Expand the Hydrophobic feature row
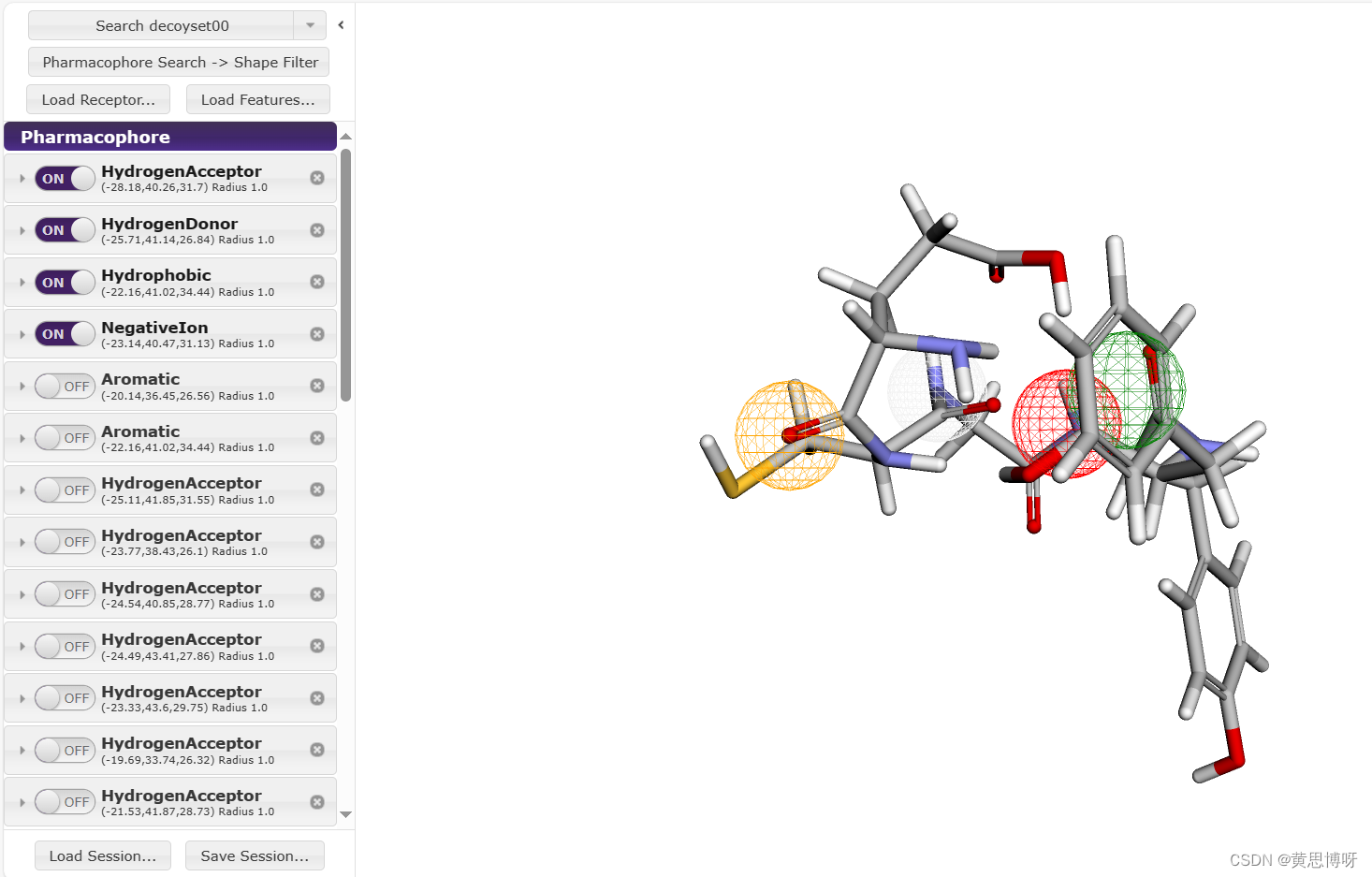Viewport: 1372px width, 877px height. [22, 282]
